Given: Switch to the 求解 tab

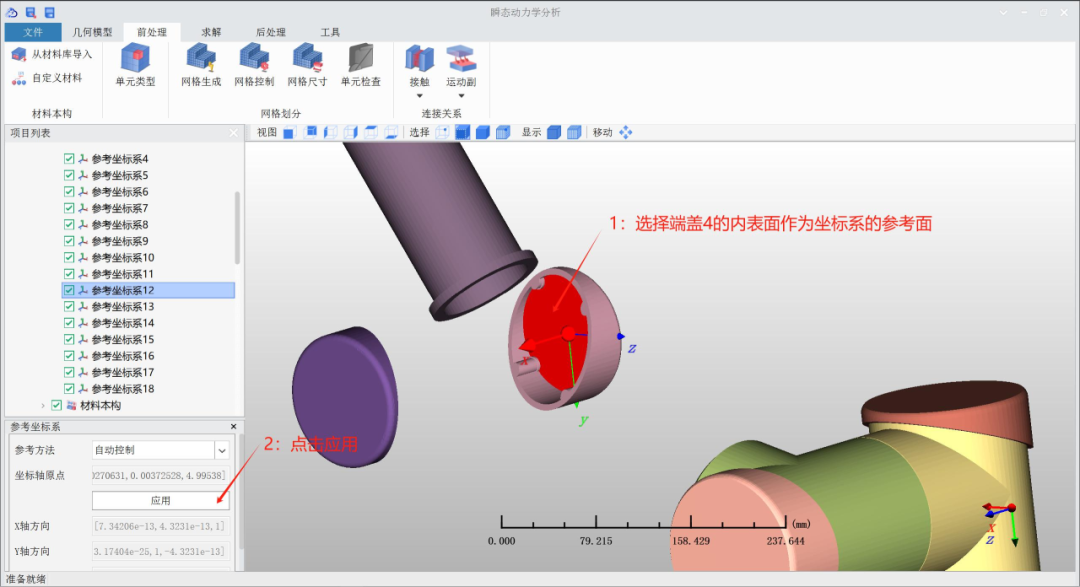Looking at the screenshot, I should [x=211, y=32].
